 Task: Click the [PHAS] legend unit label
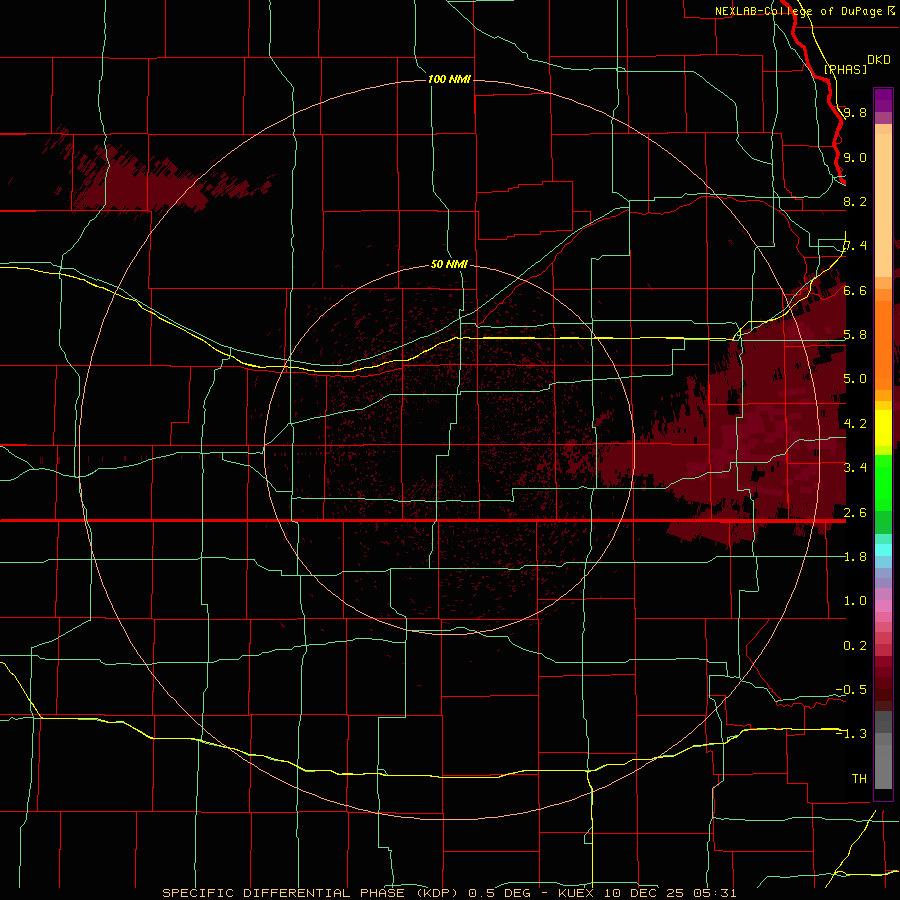coord(845,70)
